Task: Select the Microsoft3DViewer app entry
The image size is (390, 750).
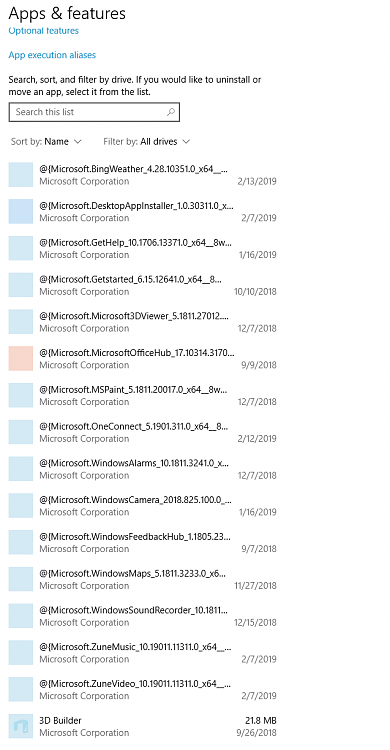Action: tap(143, 322)
